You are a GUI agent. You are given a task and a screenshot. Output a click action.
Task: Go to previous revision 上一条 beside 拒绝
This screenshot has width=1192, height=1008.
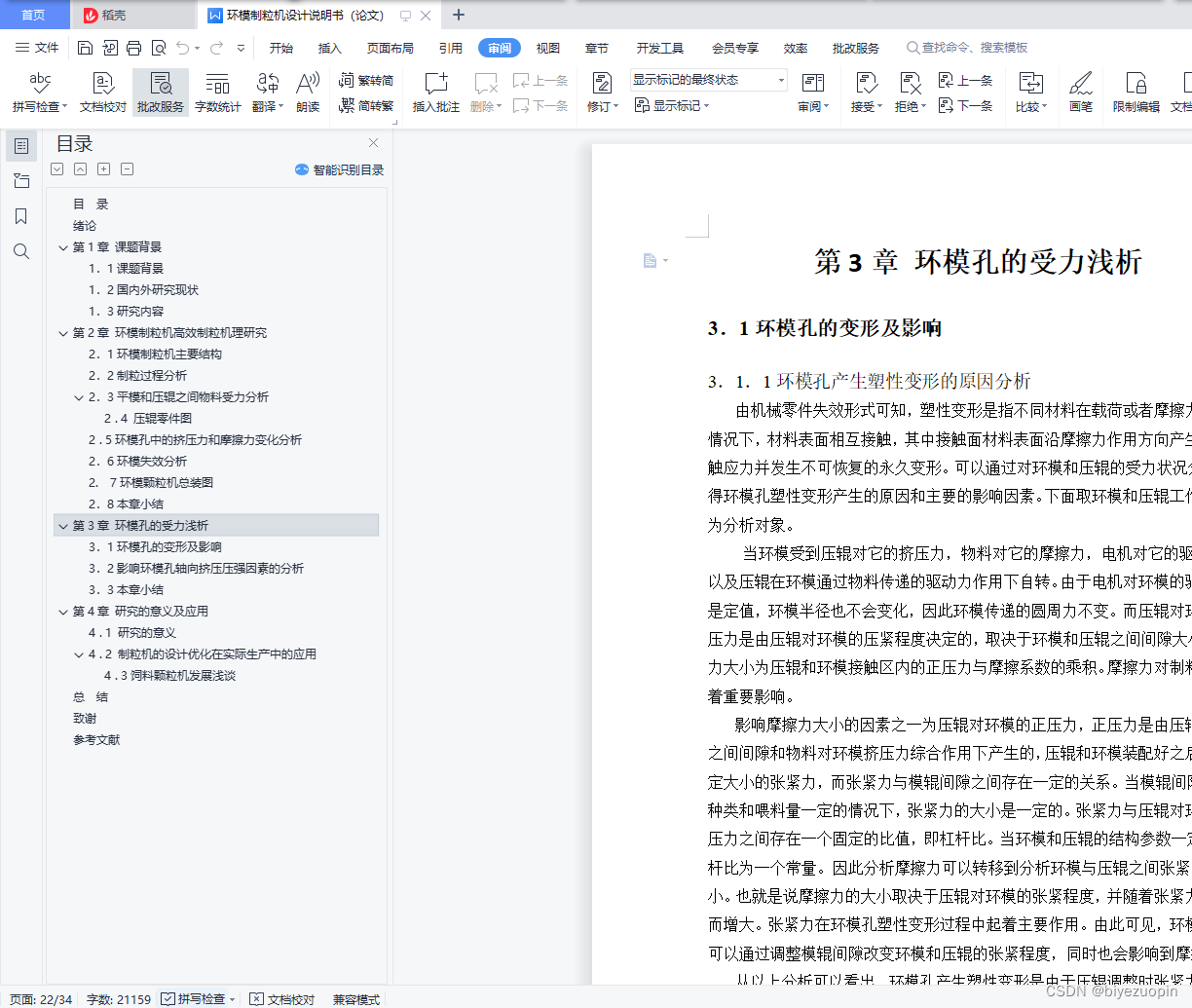(965, 80)
